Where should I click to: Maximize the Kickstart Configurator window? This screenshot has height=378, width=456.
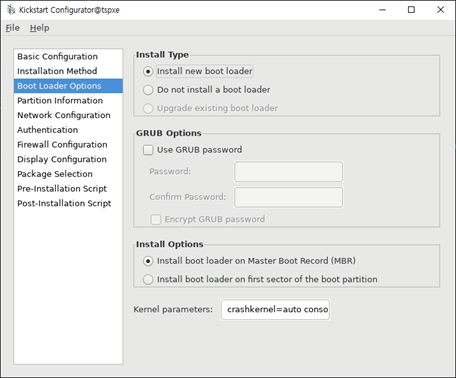click(411, 10)
